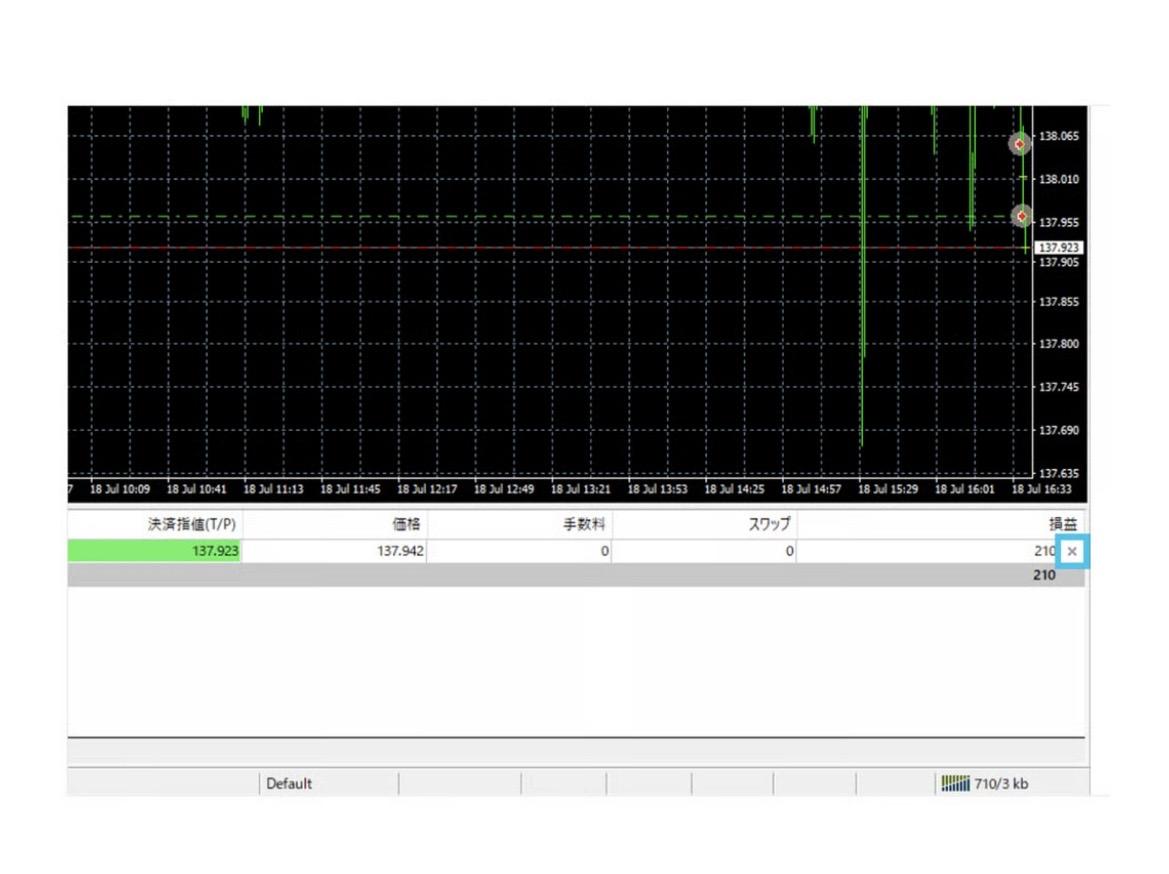Sort by the 価格 column header
1169x874 pixels.
(x=406, y=524)
